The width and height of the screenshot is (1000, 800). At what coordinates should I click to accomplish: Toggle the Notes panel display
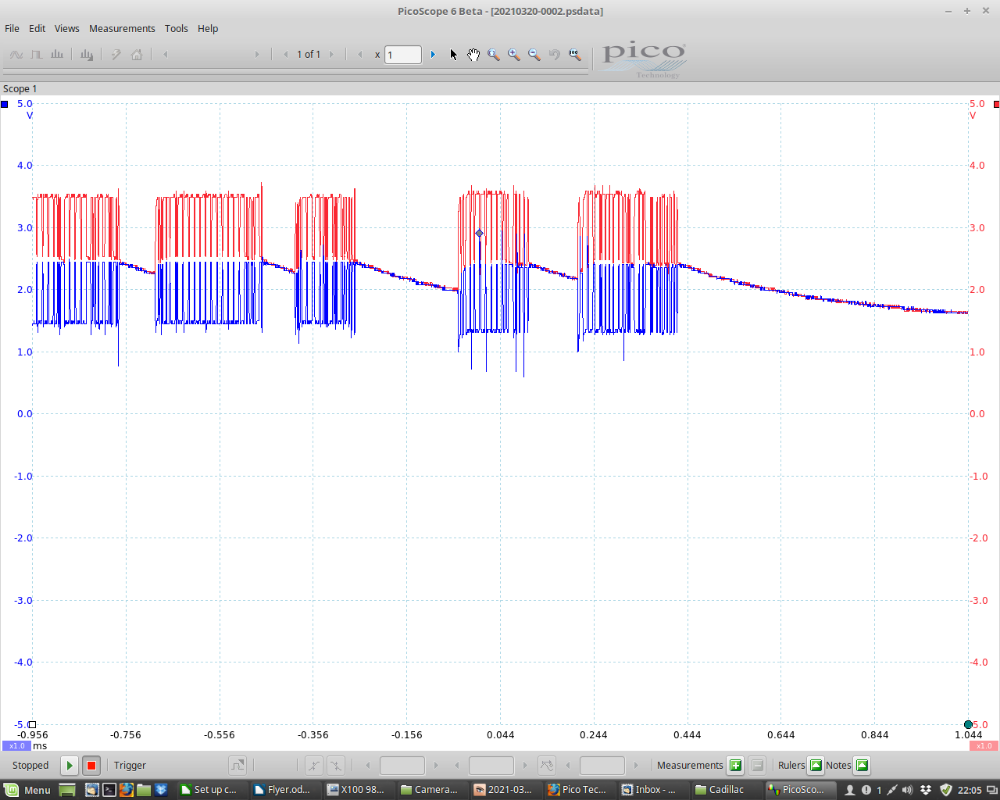pyautogui.click(x=862, y=766)
